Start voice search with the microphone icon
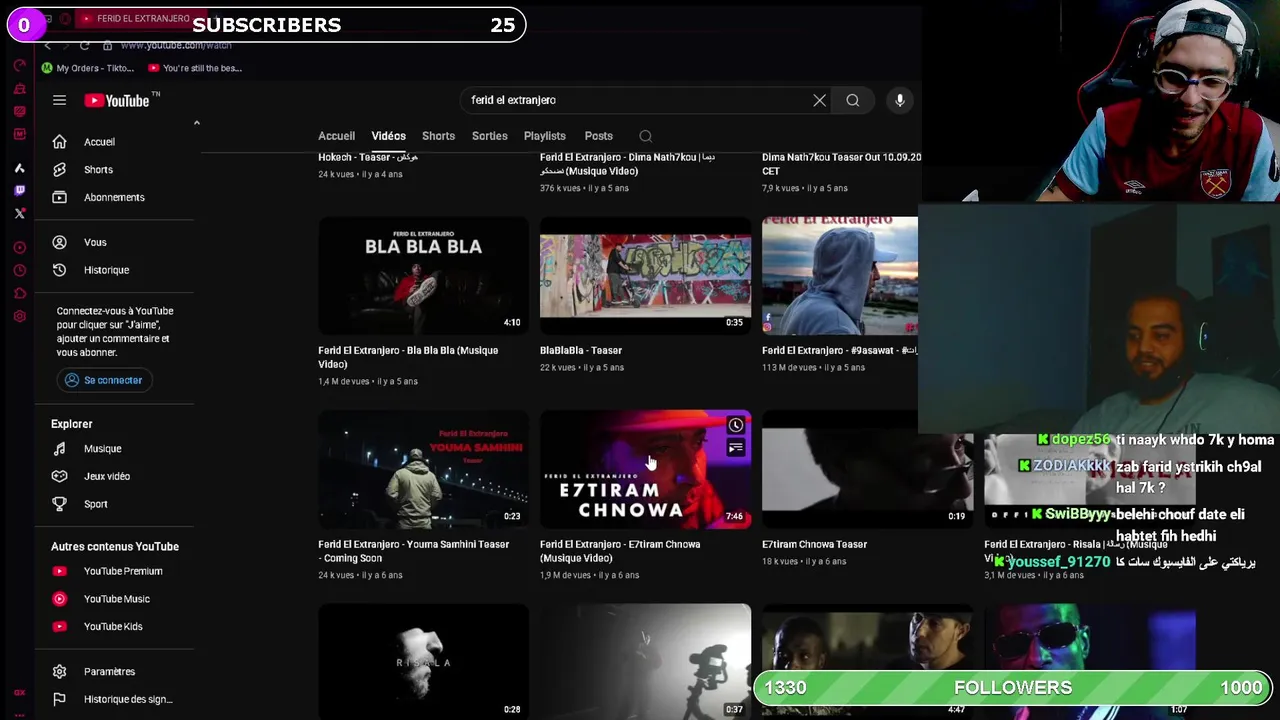1280x720 pixels. point(900,100)
